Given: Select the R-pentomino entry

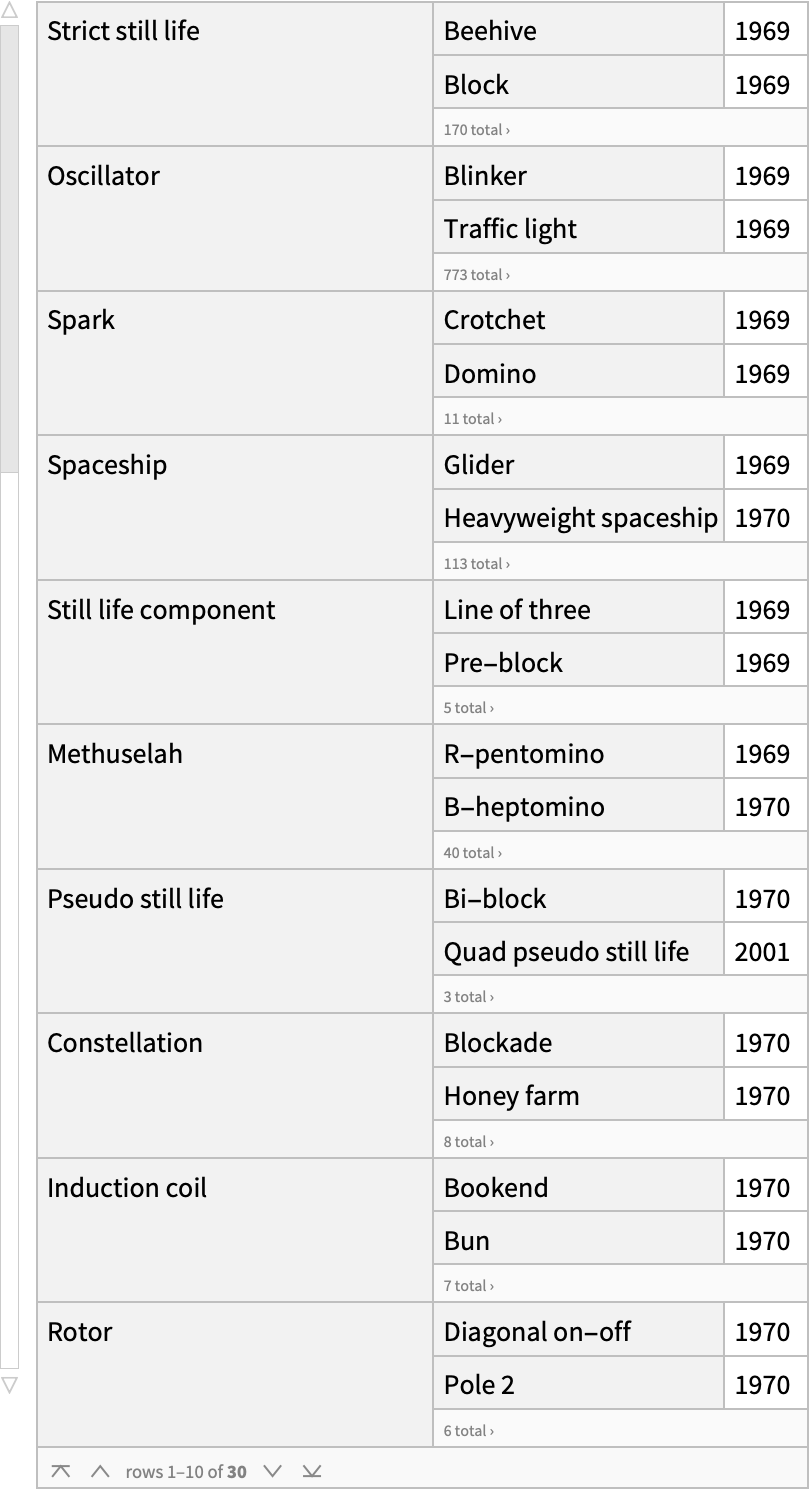Looking at the screenshot, I should (x=524, y=754).
